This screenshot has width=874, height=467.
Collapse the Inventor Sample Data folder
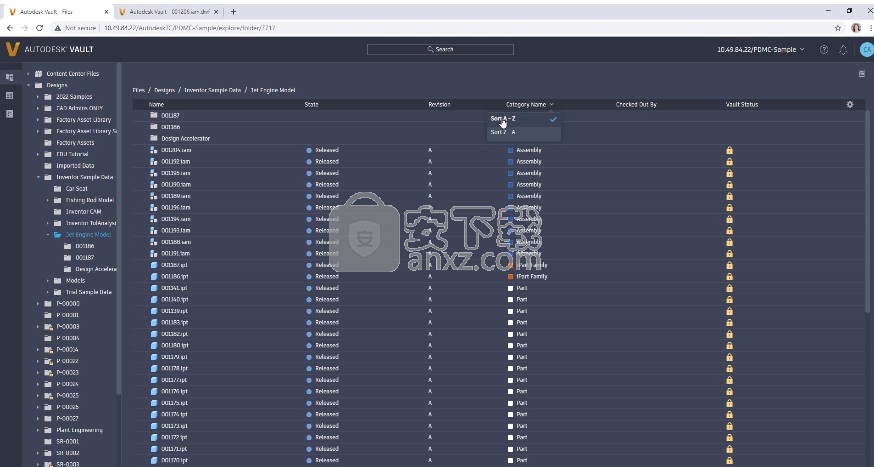(38, 177)
